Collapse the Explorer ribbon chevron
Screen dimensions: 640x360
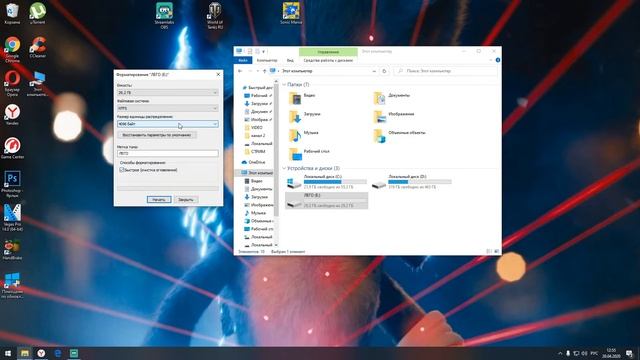[x=491, y=60]
